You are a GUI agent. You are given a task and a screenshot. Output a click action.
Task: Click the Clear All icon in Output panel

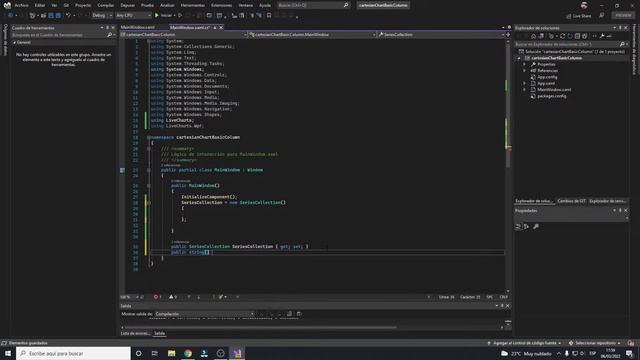pyautogui.click(x=289, y=314)
